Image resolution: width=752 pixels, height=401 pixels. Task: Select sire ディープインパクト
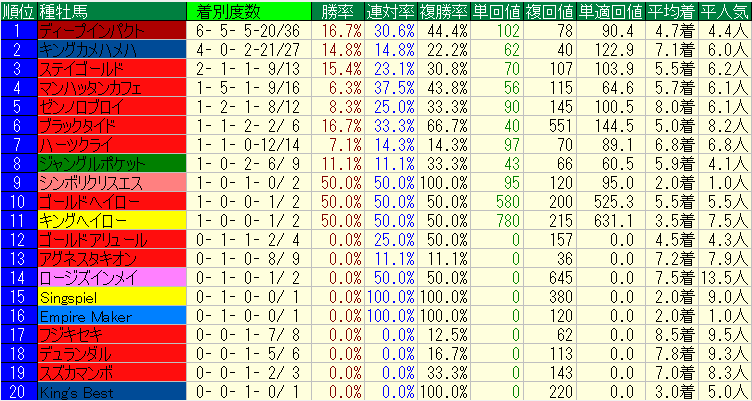pos(112,31)
